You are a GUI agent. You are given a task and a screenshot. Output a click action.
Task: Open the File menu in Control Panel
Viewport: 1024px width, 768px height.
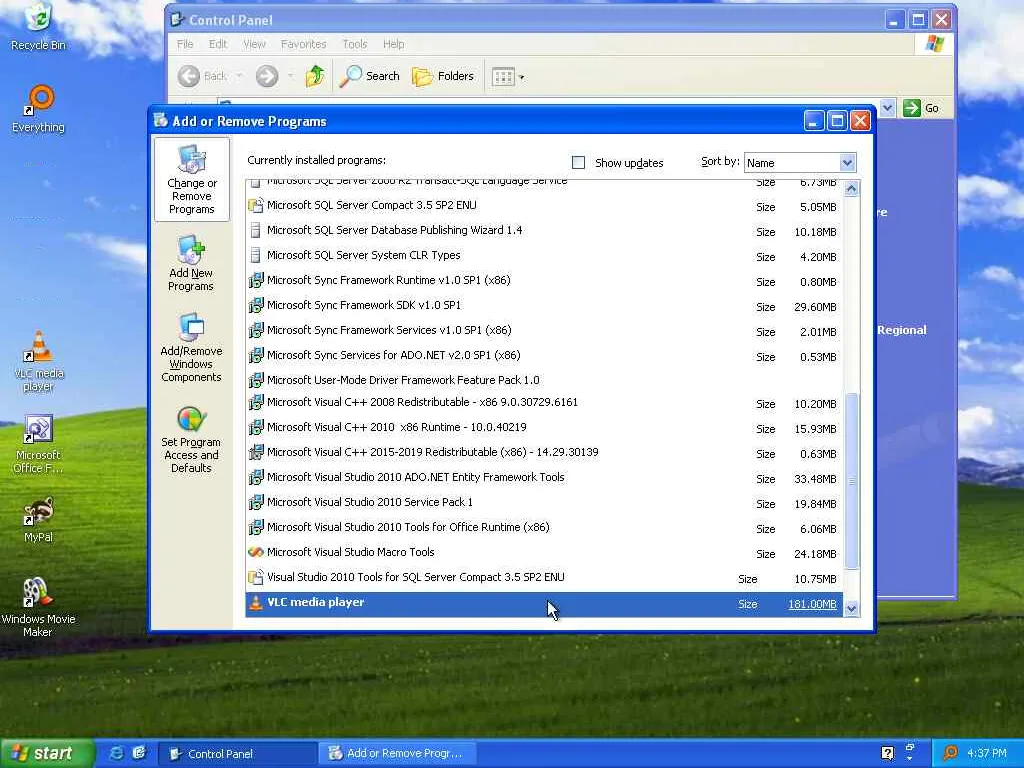185,44
